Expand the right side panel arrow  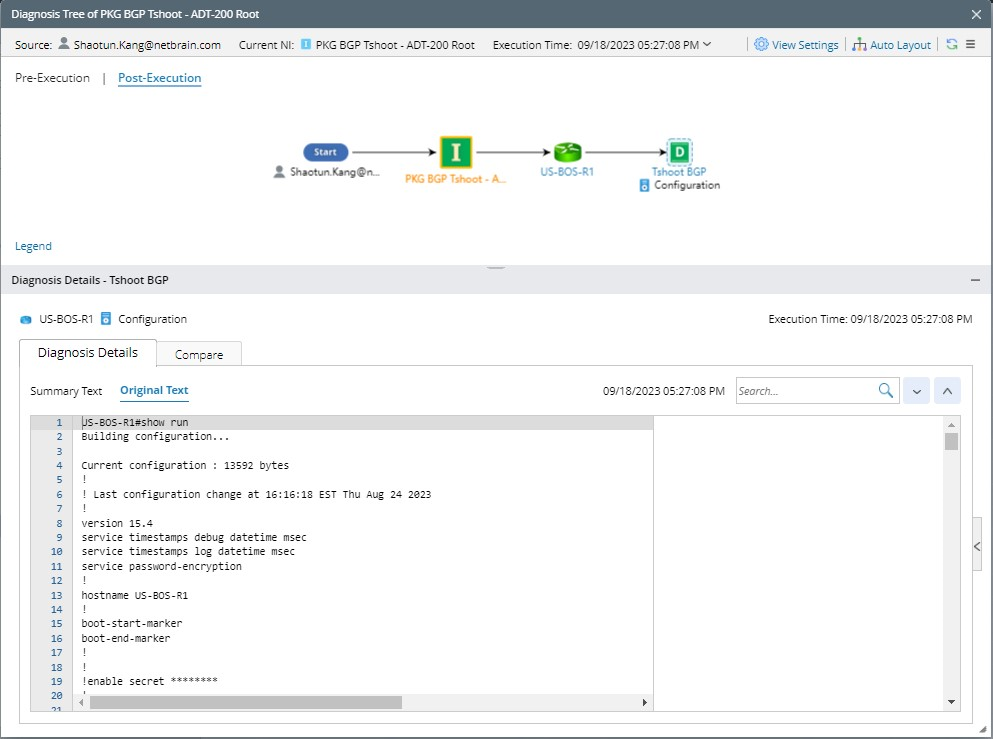click(x=977, y=546)
